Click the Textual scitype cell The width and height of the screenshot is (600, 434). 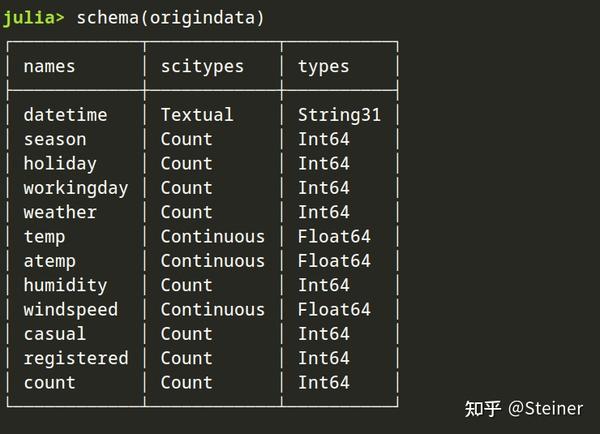click(197, 115)
